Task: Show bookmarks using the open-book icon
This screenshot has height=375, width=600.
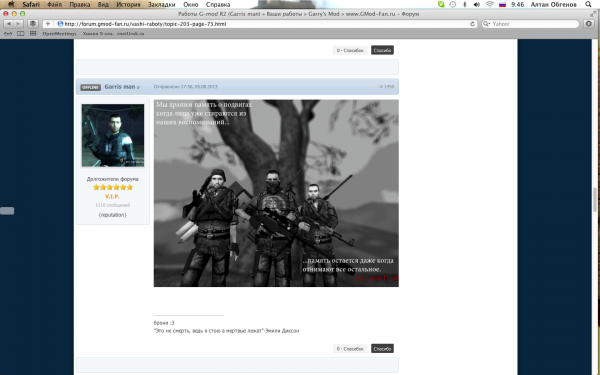Action: 21,34
